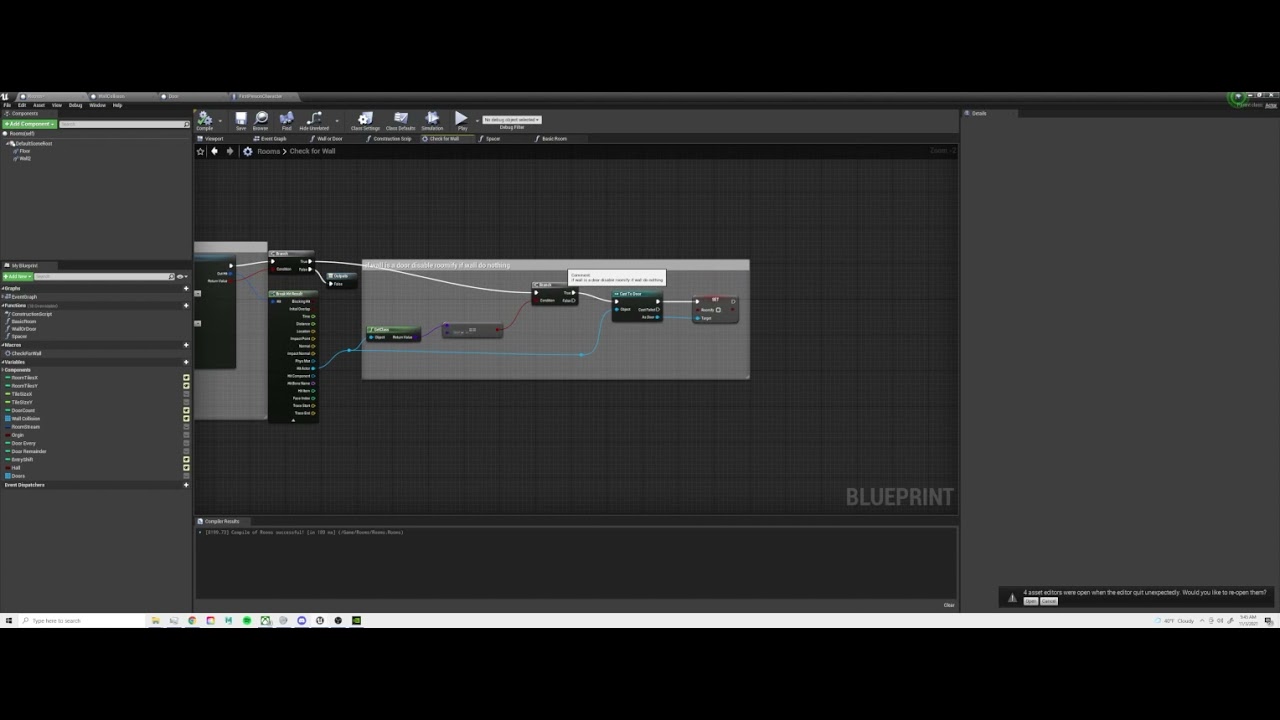This screenshot has height=720, width=1280.
Task: Click the plus icon next to Variables
Action: 186,362
